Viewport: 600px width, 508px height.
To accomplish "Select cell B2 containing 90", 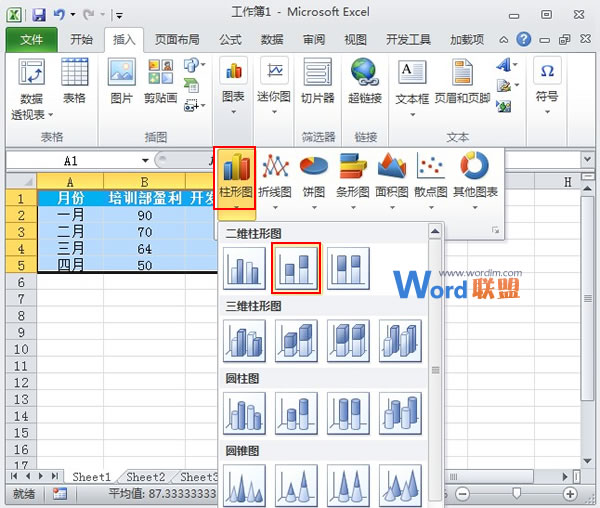I will (144, 215).
